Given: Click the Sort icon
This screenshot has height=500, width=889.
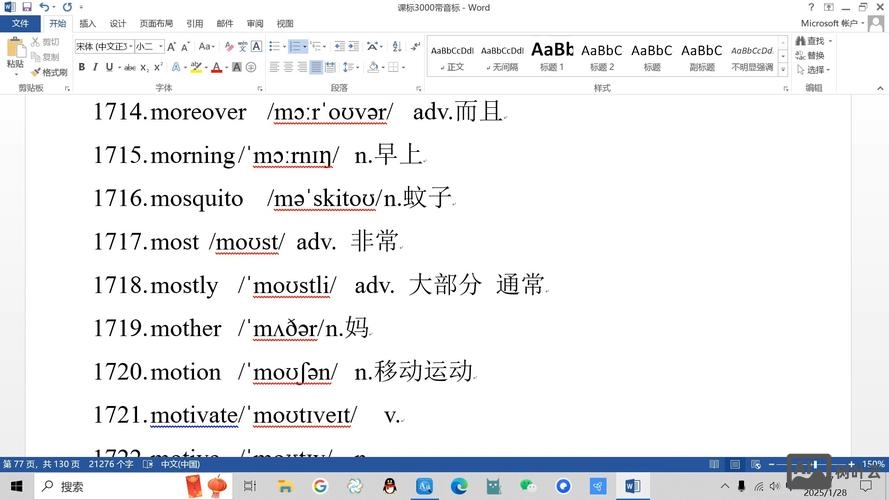Looking at the screenshot, I should point(397,46).
